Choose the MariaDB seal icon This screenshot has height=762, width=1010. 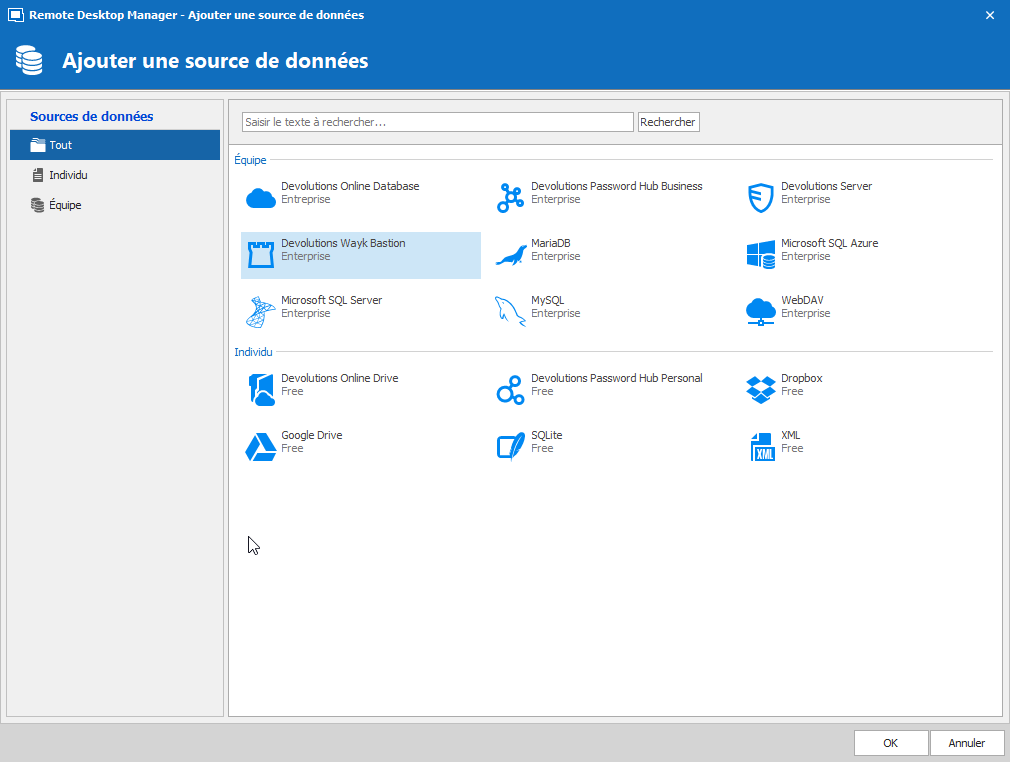point(511,256)
